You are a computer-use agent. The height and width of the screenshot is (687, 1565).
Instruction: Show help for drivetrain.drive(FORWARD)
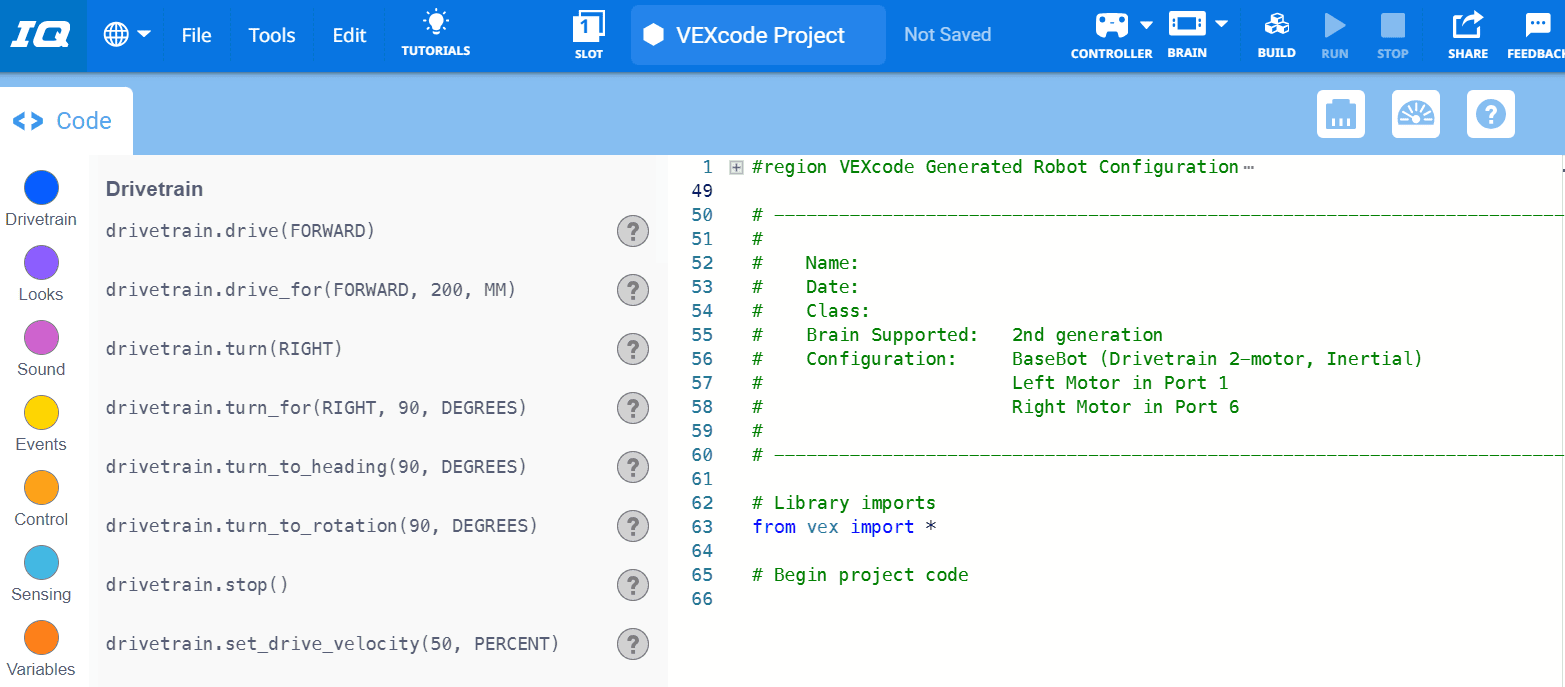632,231
